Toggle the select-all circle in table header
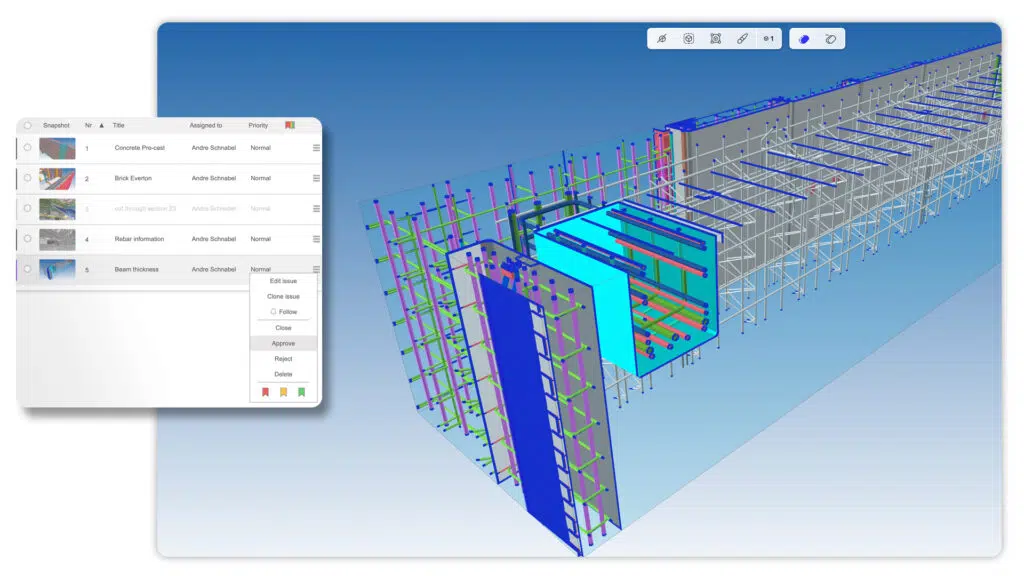This screenshot has height=576, width=1024. tap(27, 126)
